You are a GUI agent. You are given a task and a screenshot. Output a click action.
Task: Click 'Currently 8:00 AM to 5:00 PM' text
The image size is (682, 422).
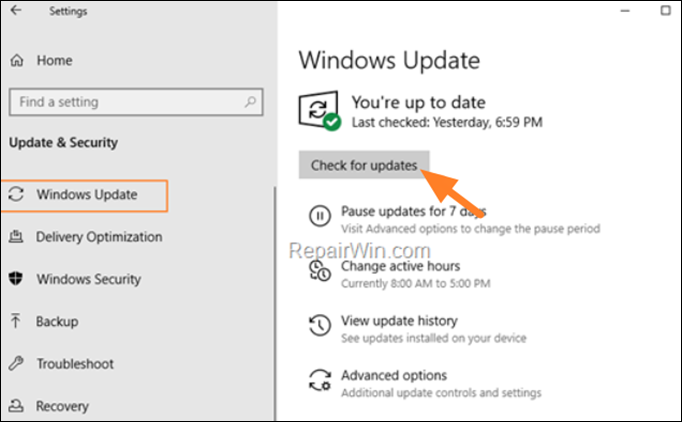pyautogui.click(x=415, y=284)
